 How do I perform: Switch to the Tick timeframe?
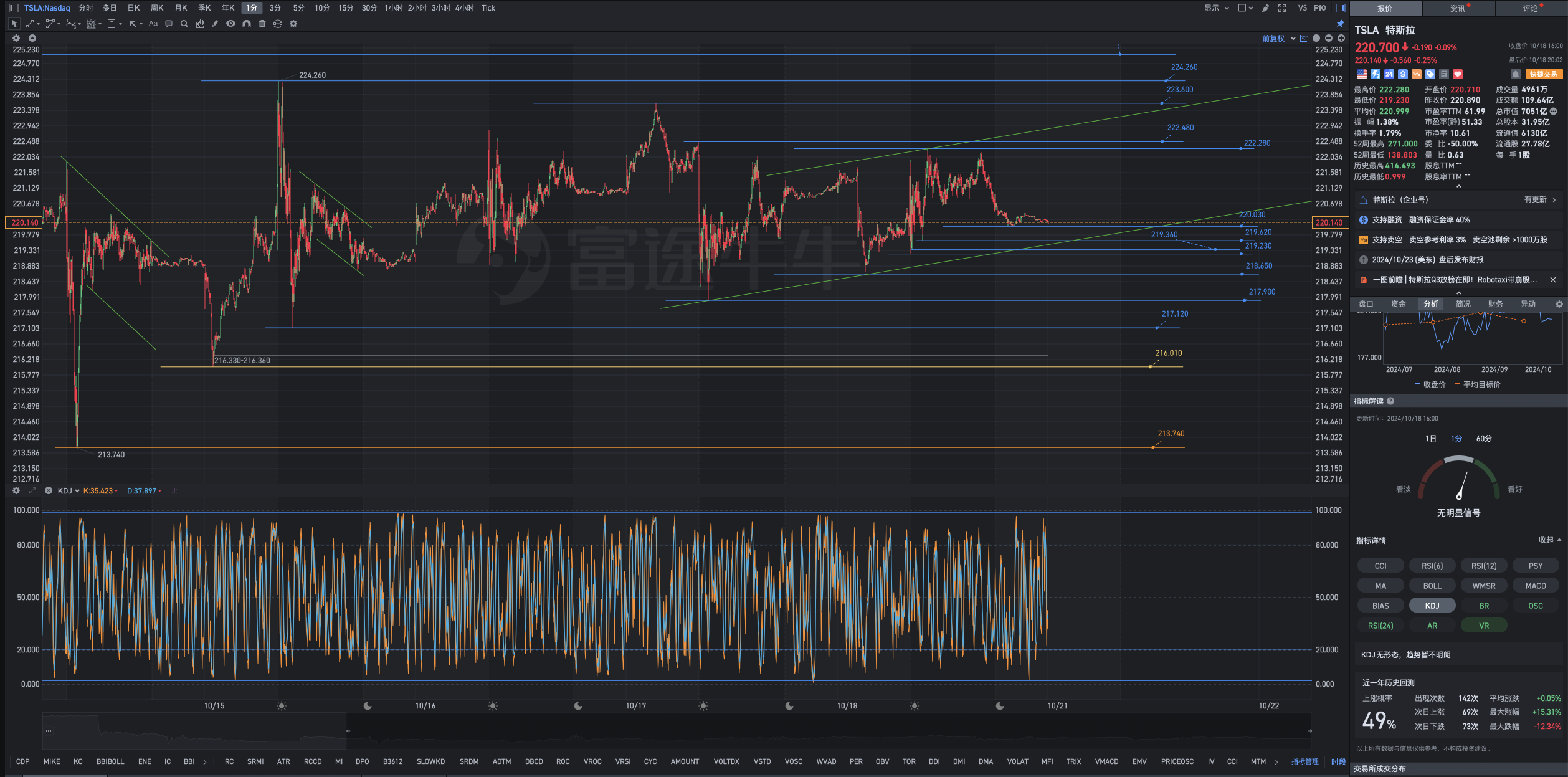pos(488,8)
